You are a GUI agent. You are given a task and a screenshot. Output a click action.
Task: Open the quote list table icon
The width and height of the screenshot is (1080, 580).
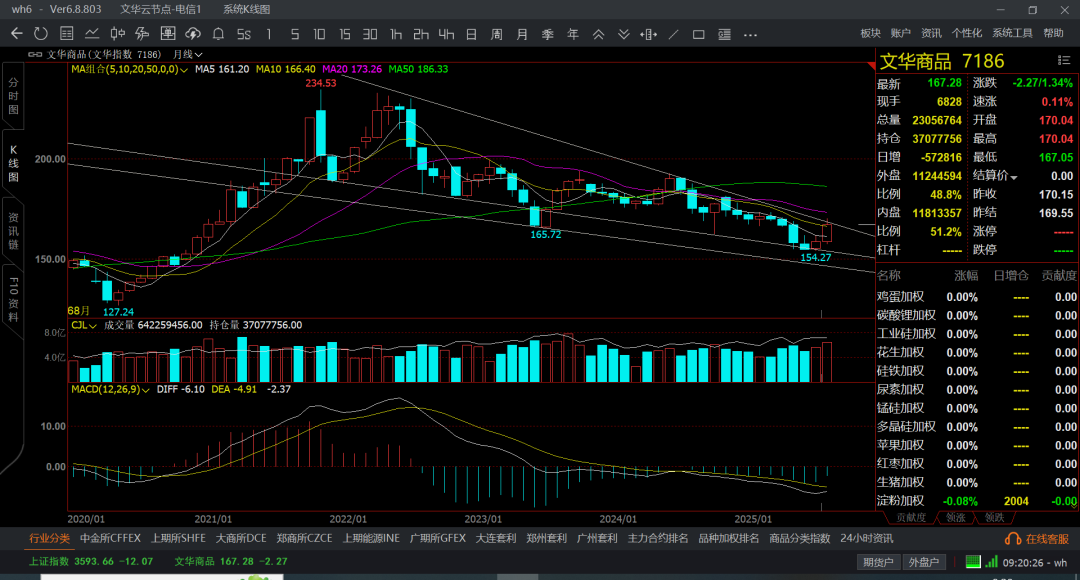click(67, 34)
